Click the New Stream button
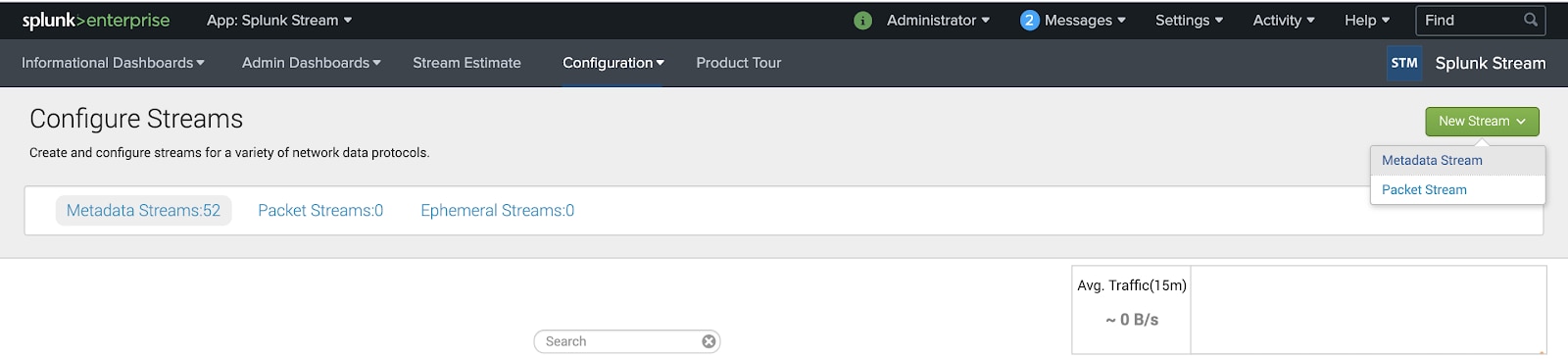The image size is (1568, 359). click(x=1482, y=122)
